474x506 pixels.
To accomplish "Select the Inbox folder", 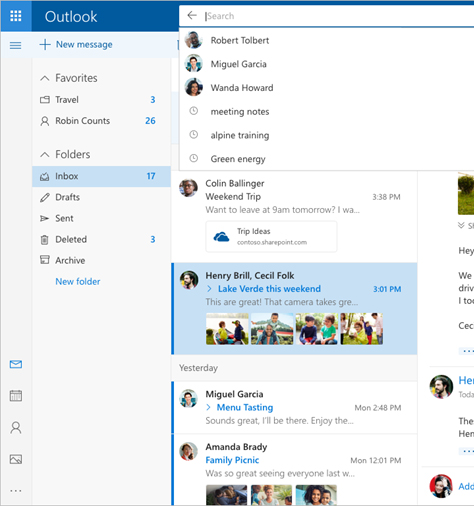I will click(x=101, y=176).
